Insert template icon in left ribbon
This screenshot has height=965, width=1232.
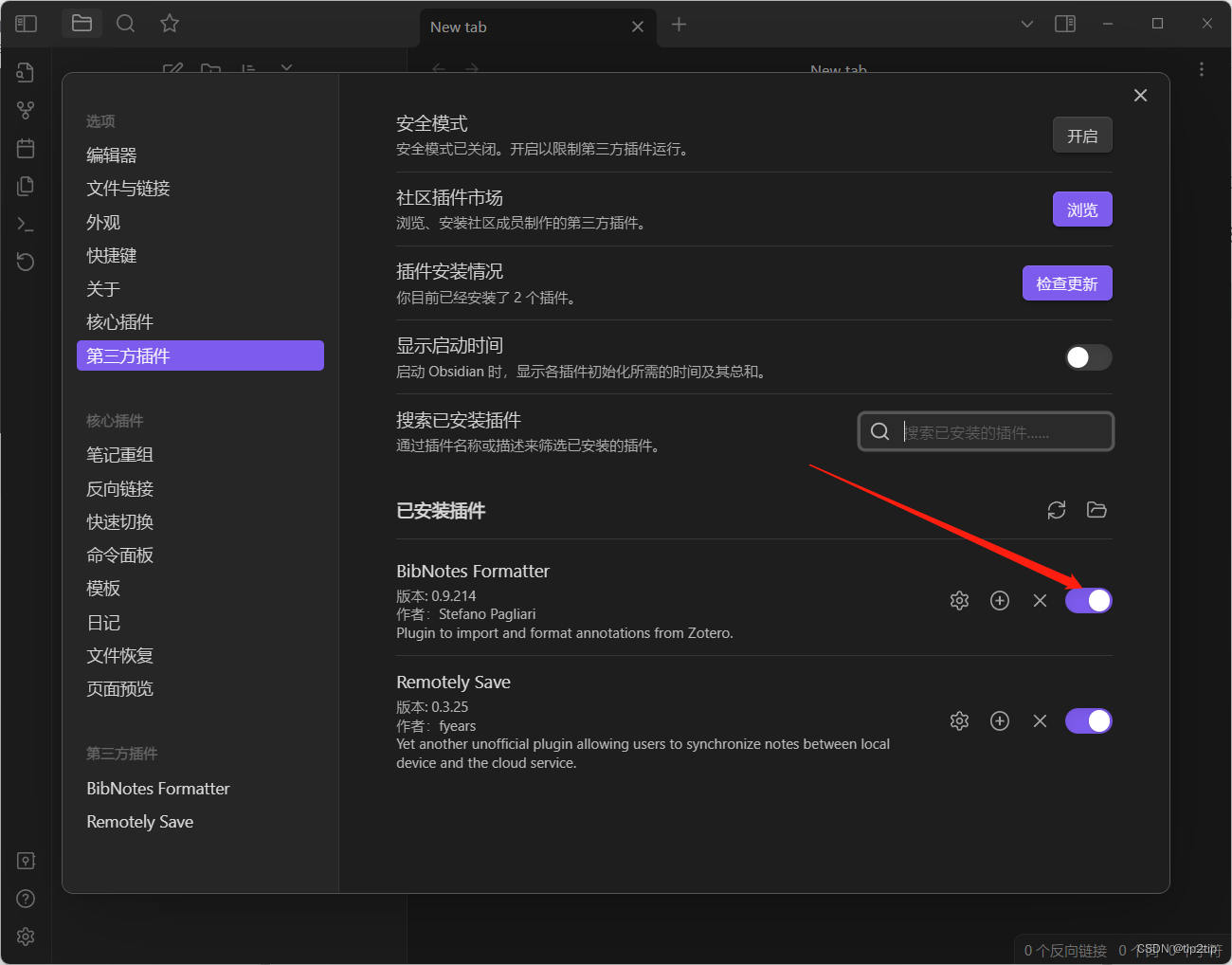click(26, 186)
